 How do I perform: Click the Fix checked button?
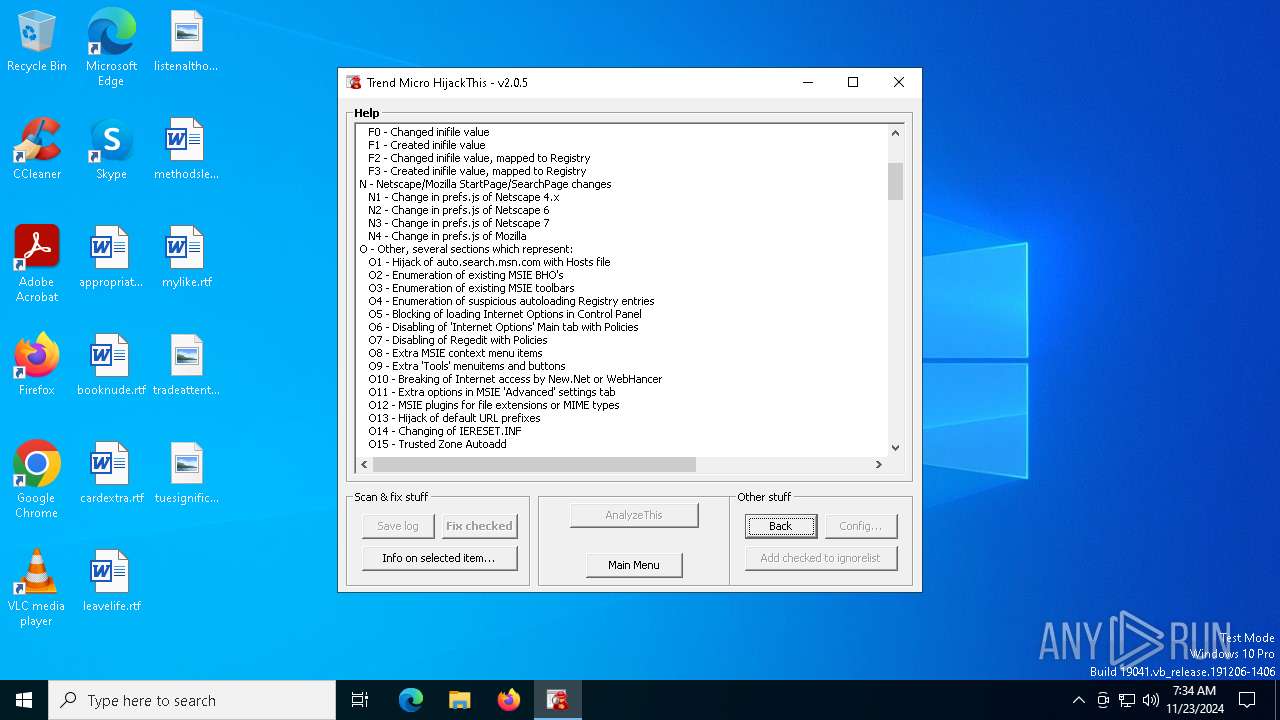479,526
